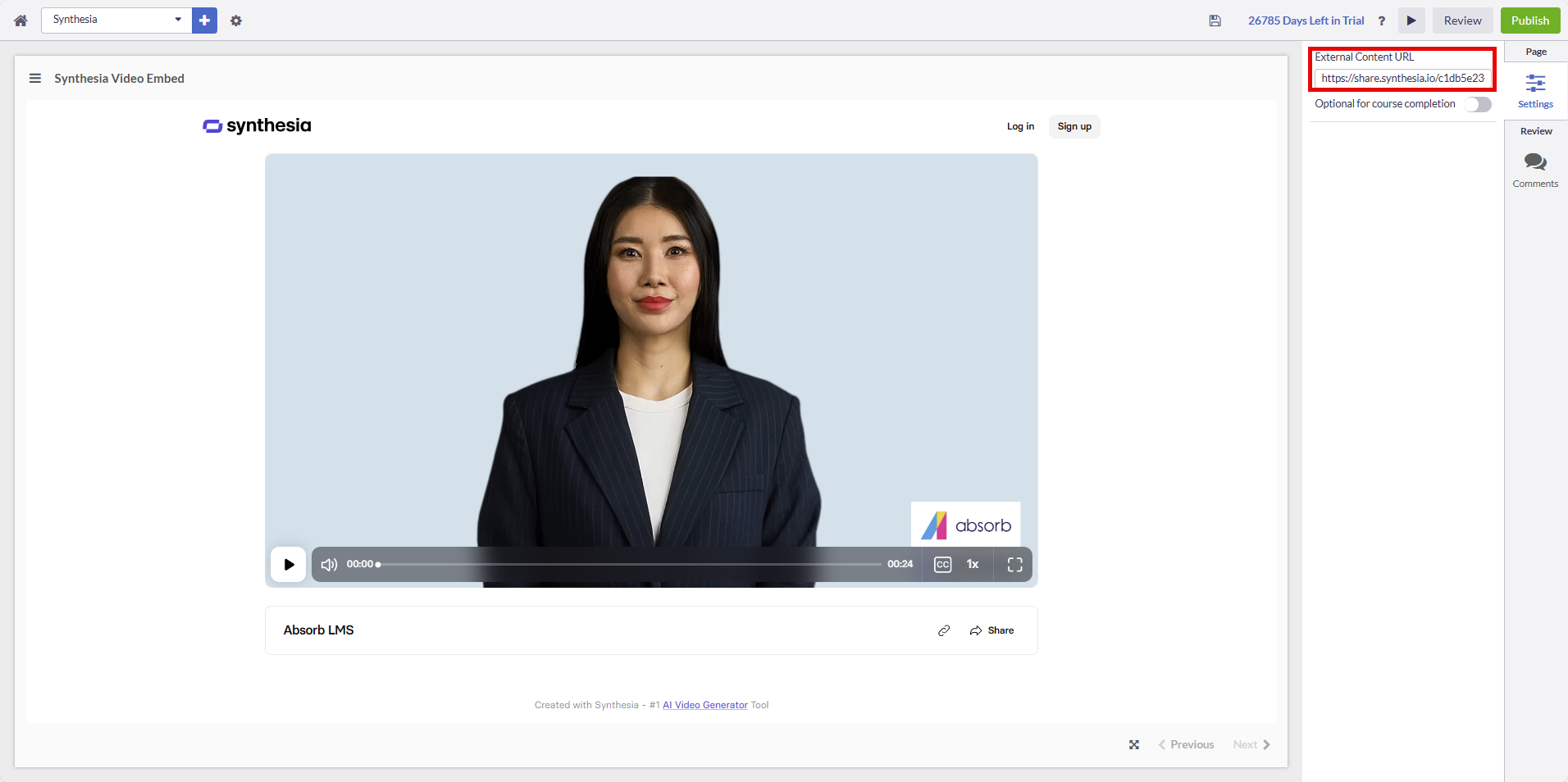Click the Review button in top bar
The width and height of the screenshot is (1568, 782).
point(1462,20)
